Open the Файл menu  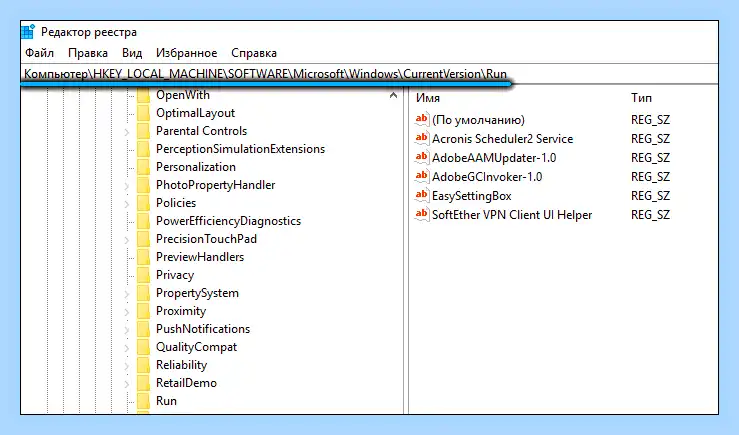(x=39, y=53)
